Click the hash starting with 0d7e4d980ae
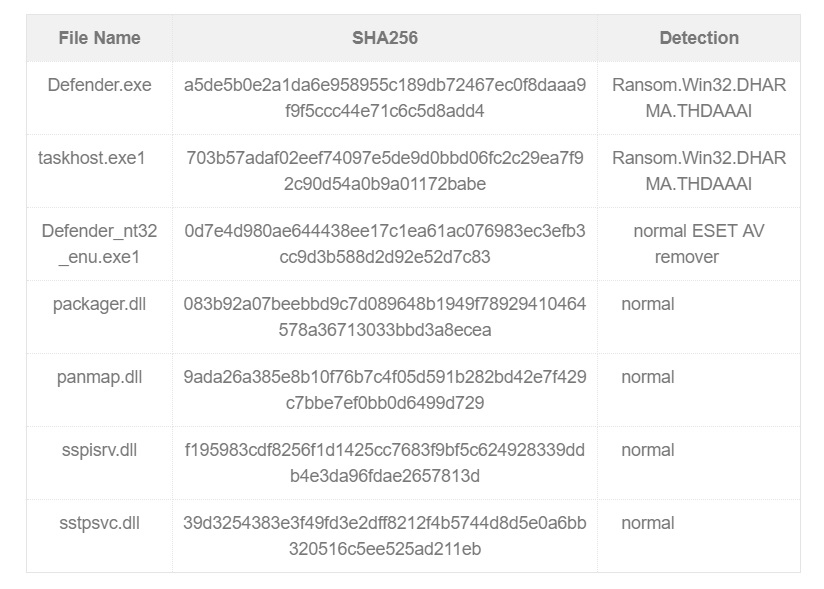This screenshot has width=824, height=589. coord(385,244)
